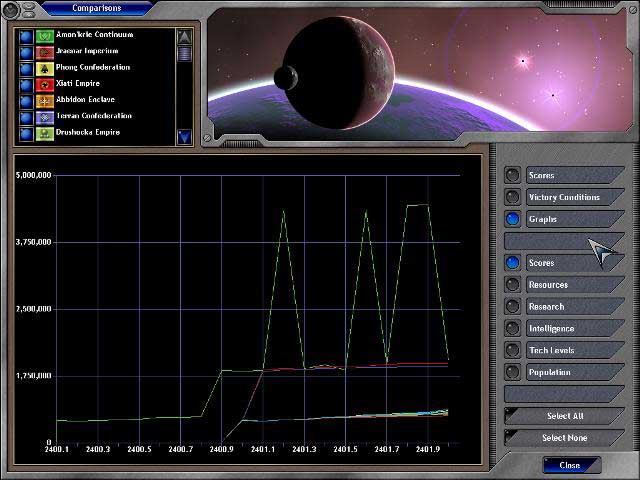Click the Terran Confederation flag icon
This screenshot has height=480, width=640.
[x=45, y=116]
